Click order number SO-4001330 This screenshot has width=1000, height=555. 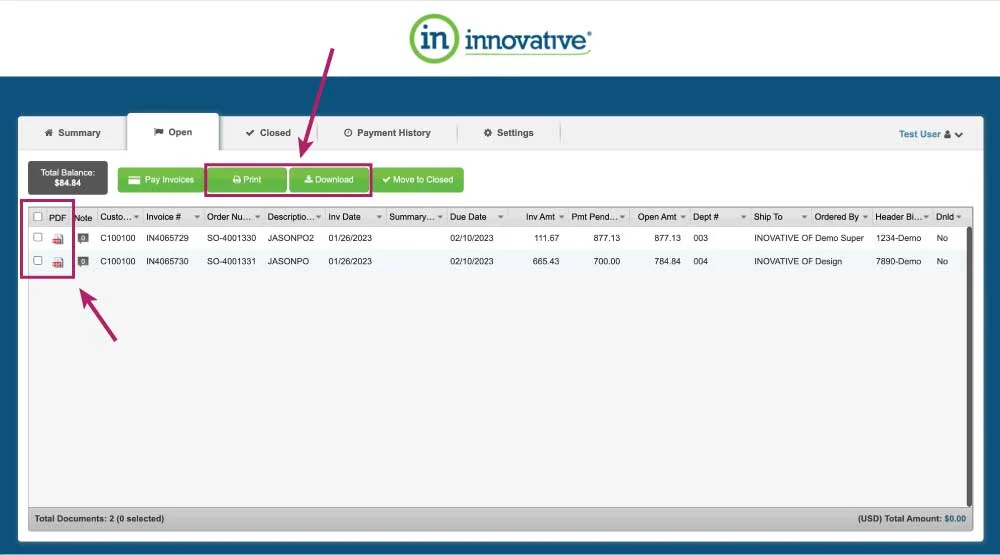click(x=232, y=238)
